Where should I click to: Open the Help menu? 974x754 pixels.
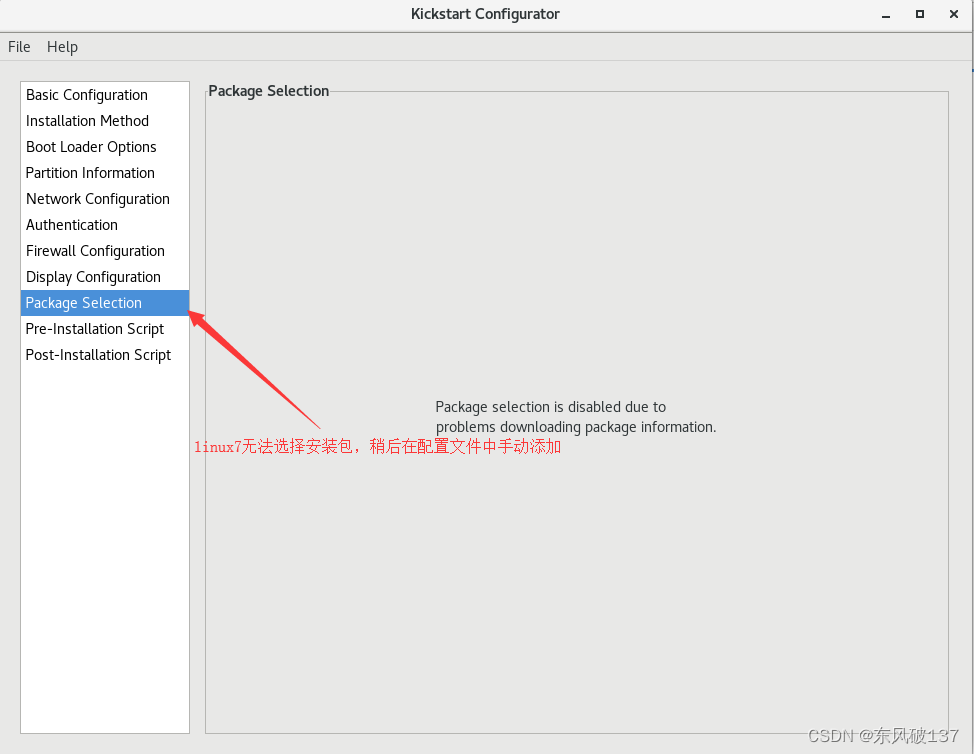click(x=62, y=46)
